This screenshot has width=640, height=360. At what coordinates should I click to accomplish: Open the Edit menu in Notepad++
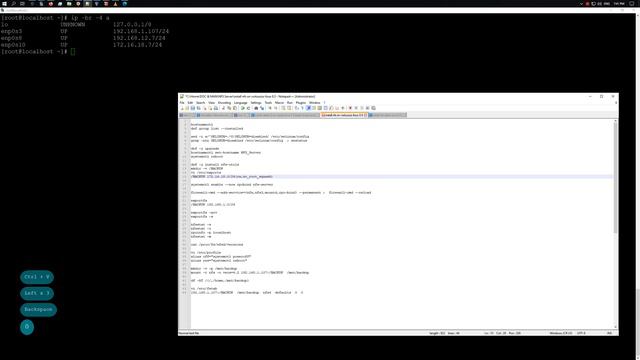pos(190,103)
